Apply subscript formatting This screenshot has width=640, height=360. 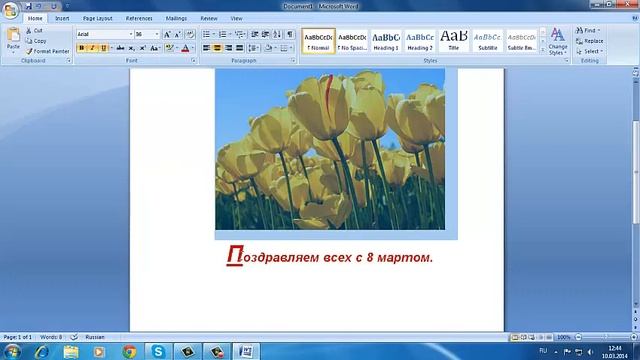131,48
